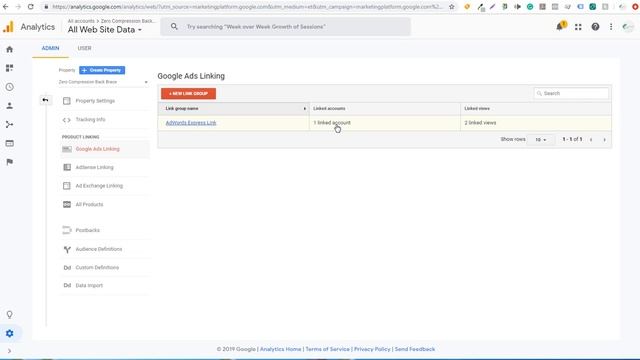Open Realtime clock icon in sidebar
Viewport: 640px width, 360px height.
(x=9, y=87)
